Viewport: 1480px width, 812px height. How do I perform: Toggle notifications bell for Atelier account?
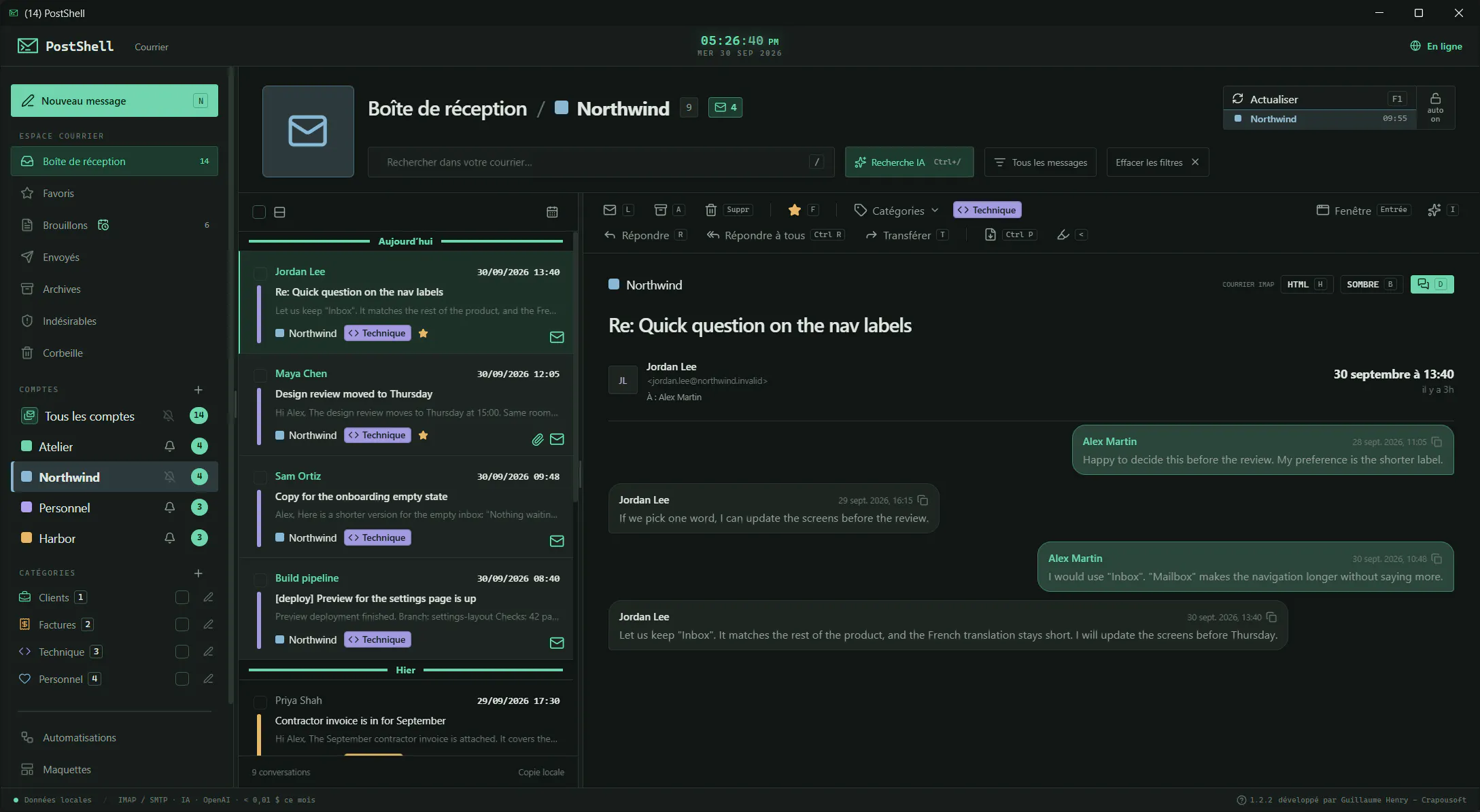click(169, 446)
